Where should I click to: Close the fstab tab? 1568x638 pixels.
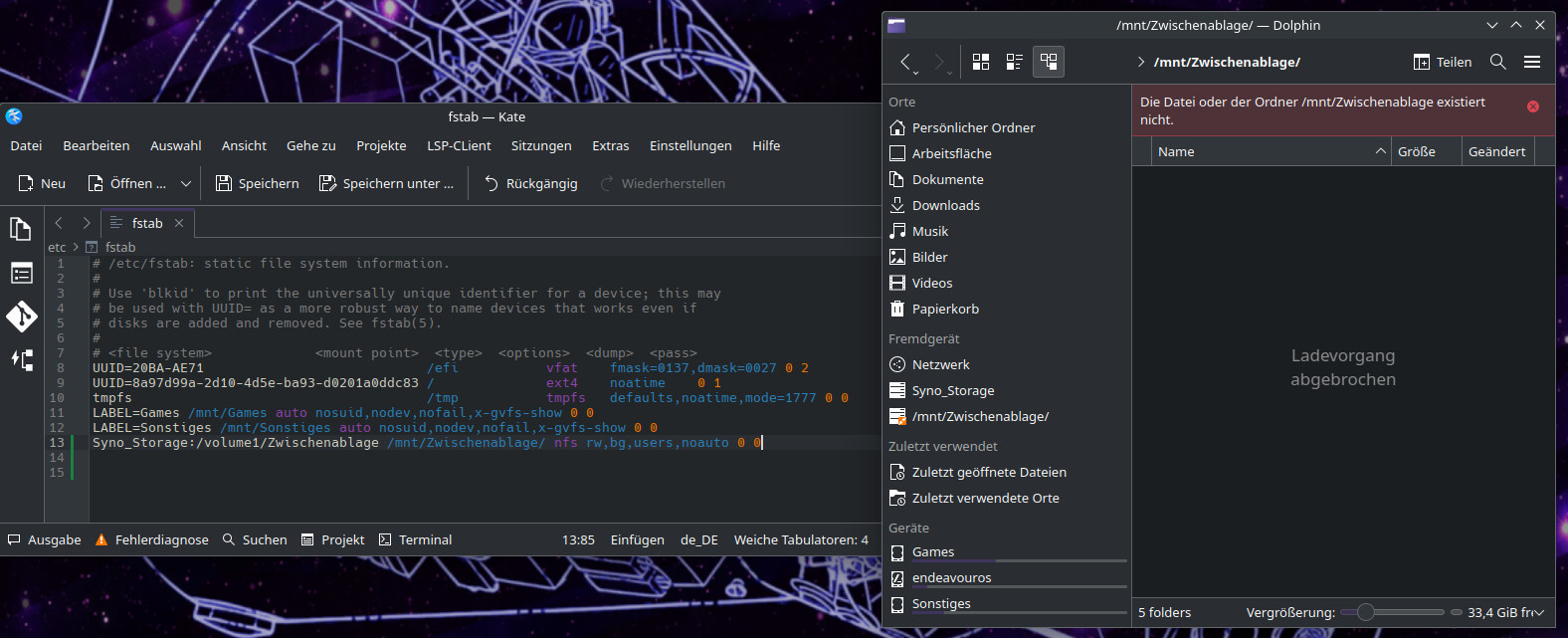179,223
